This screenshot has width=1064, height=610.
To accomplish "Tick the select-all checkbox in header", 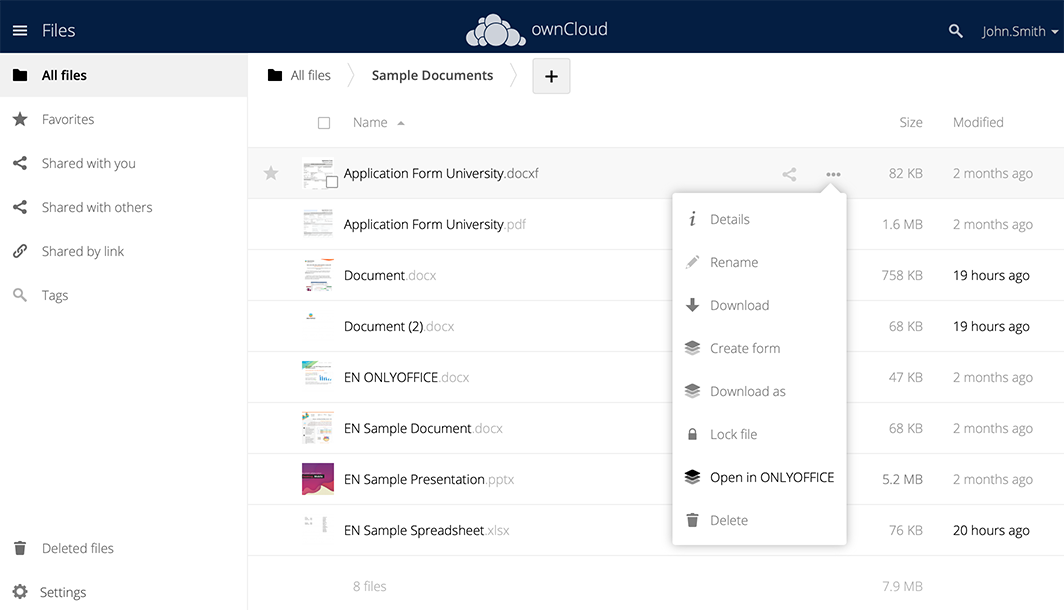I will [x=324, y=123].
